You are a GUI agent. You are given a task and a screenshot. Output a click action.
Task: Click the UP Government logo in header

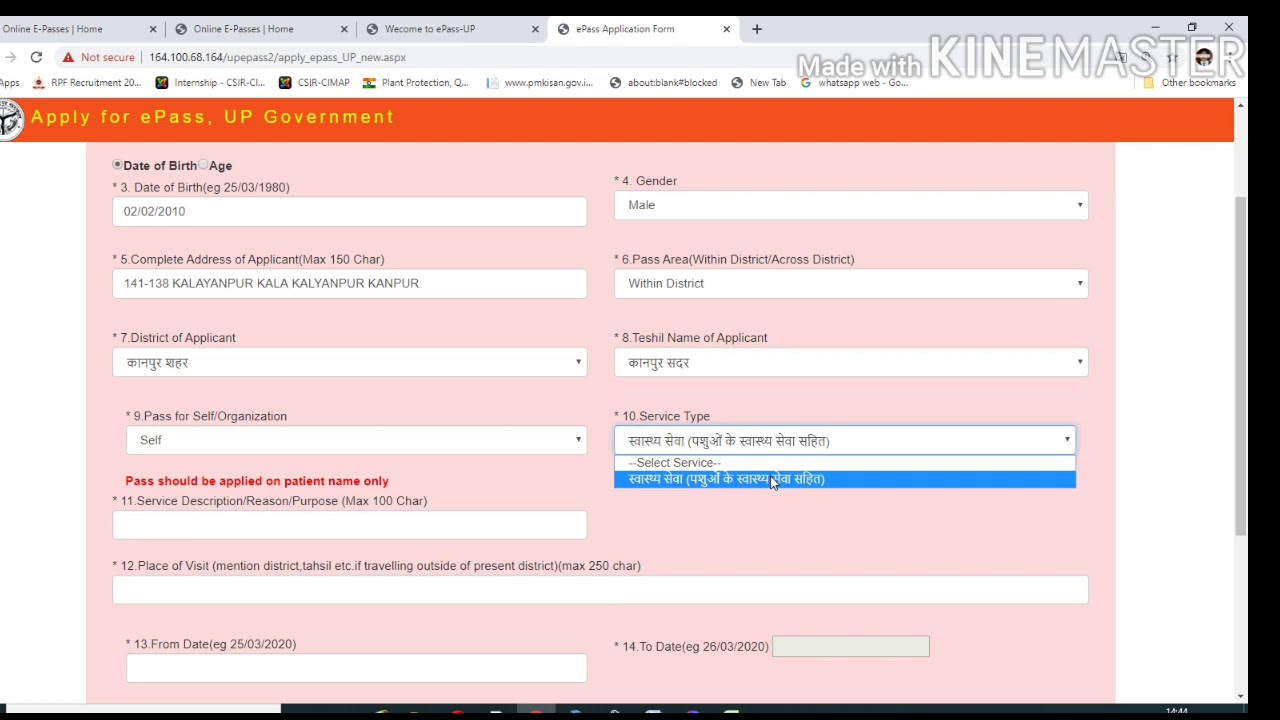pyautogui.click(x=10, y=119)
